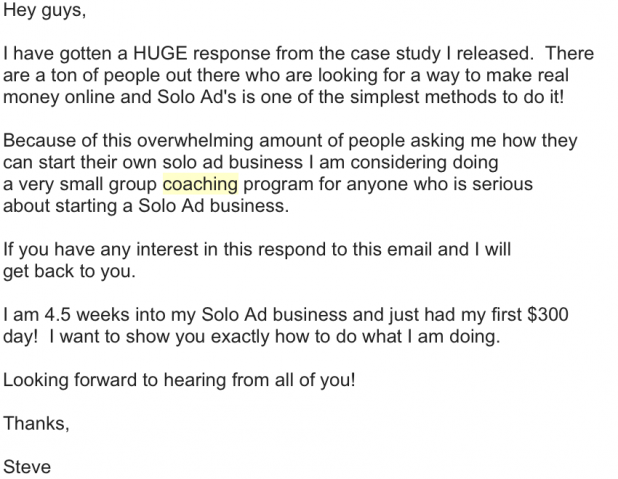This screenshot has height=479, width=618.
Task: Click the $300 amount text
Action: coord(547,315)
